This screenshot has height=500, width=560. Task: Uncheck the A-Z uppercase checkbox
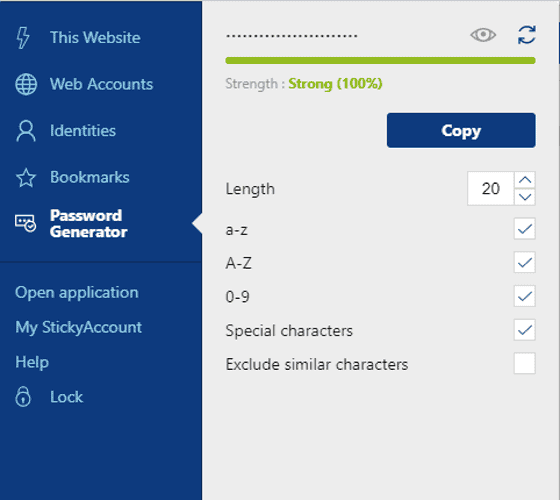pos(525,262)
